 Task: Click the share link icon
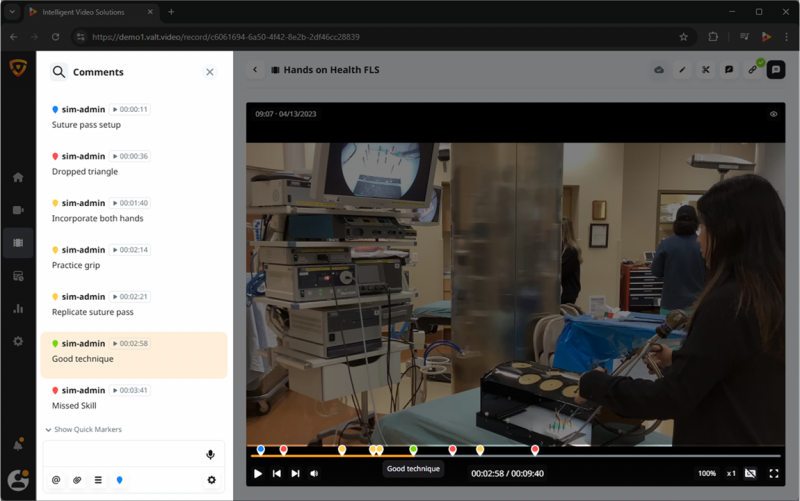coord(753,70)
